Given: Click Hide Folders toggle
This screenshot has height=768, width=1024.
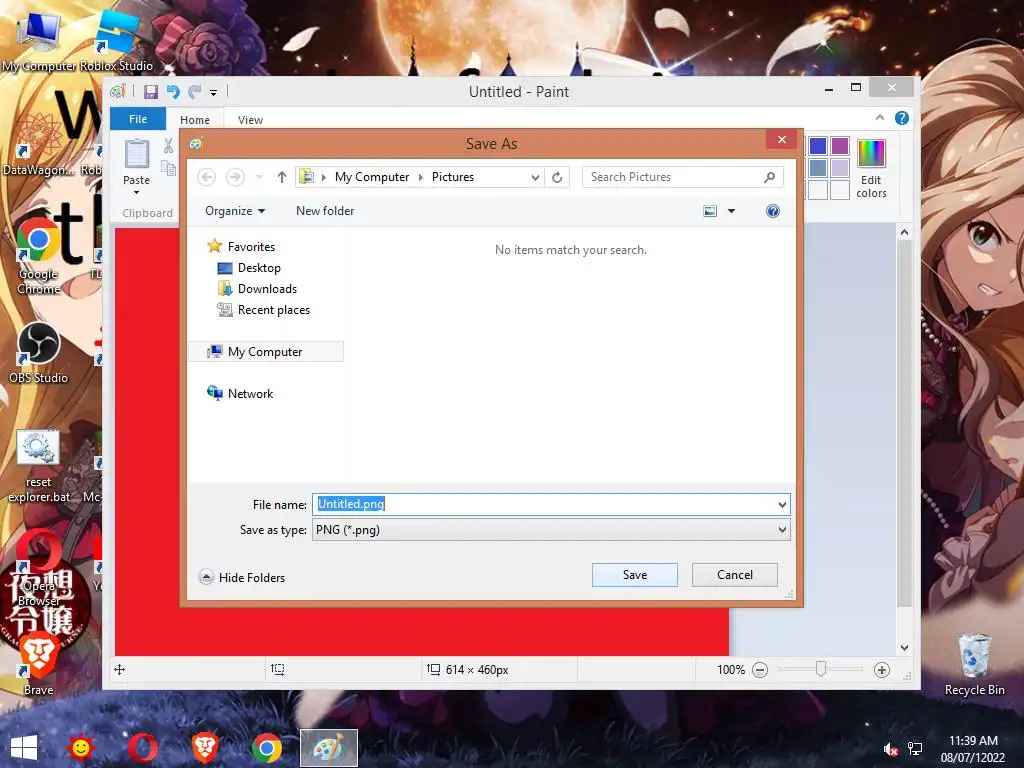Looking at the screenshot, I should (x=242, y=577).
